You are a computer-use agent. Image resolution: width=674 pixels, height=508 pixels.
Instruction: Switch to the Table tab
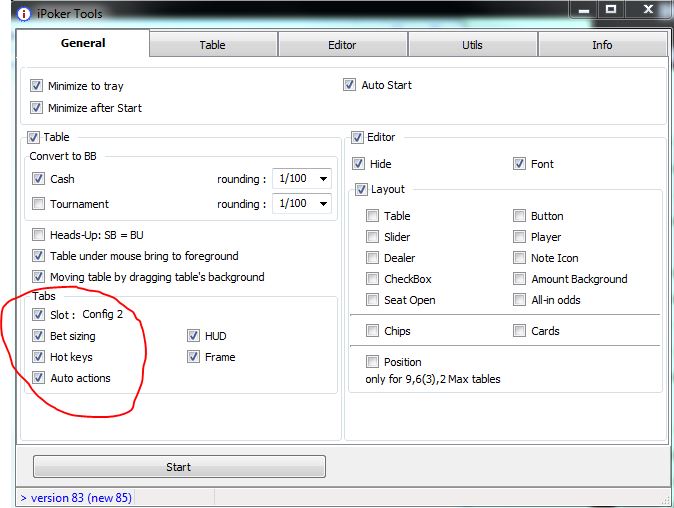coord(213,45)
